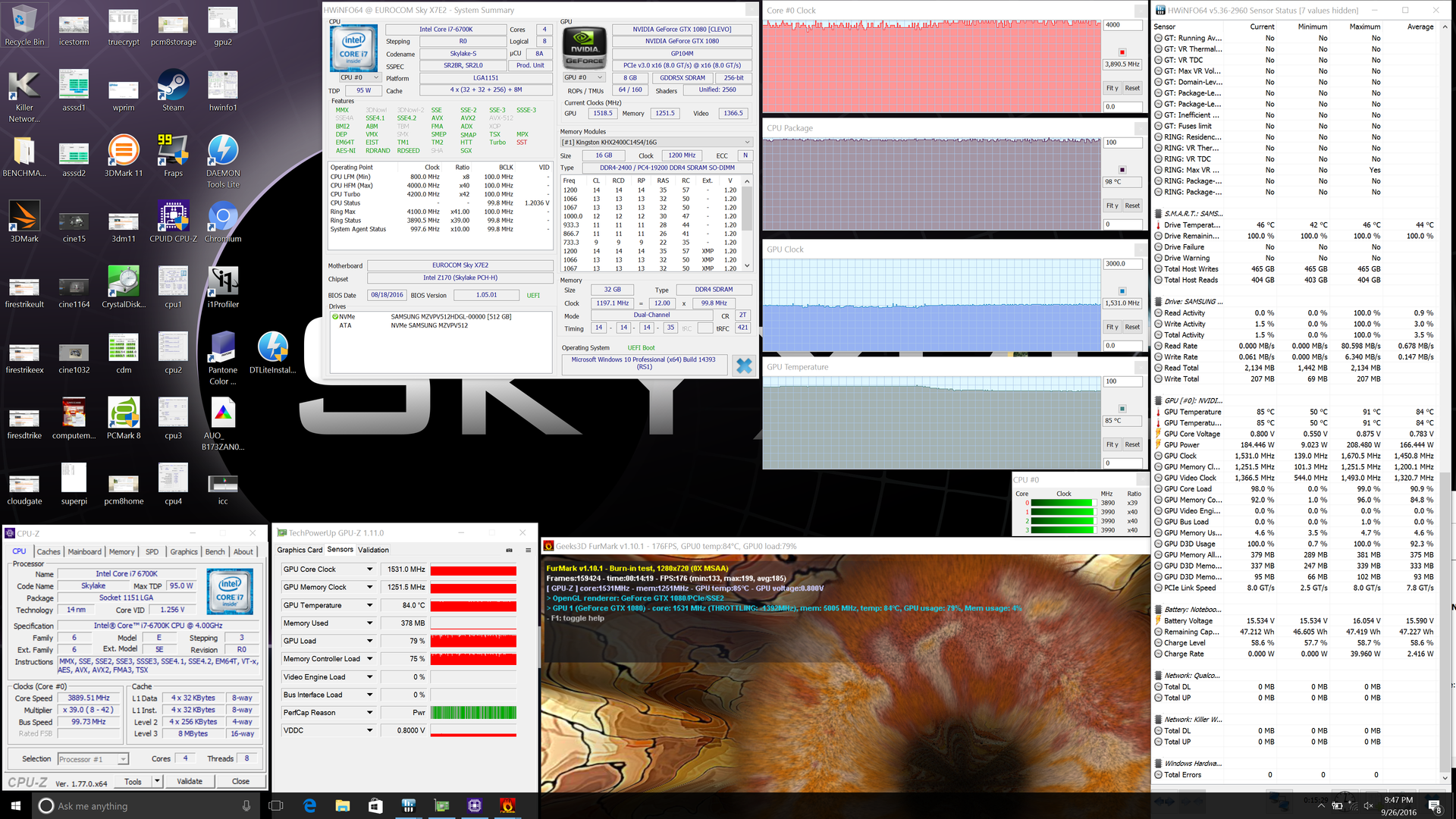This screenshot has width=1456, height=819.
Task: Click memory timings table scrollbar down arrow
Action: pyautogui.click(x=747, y=266)
